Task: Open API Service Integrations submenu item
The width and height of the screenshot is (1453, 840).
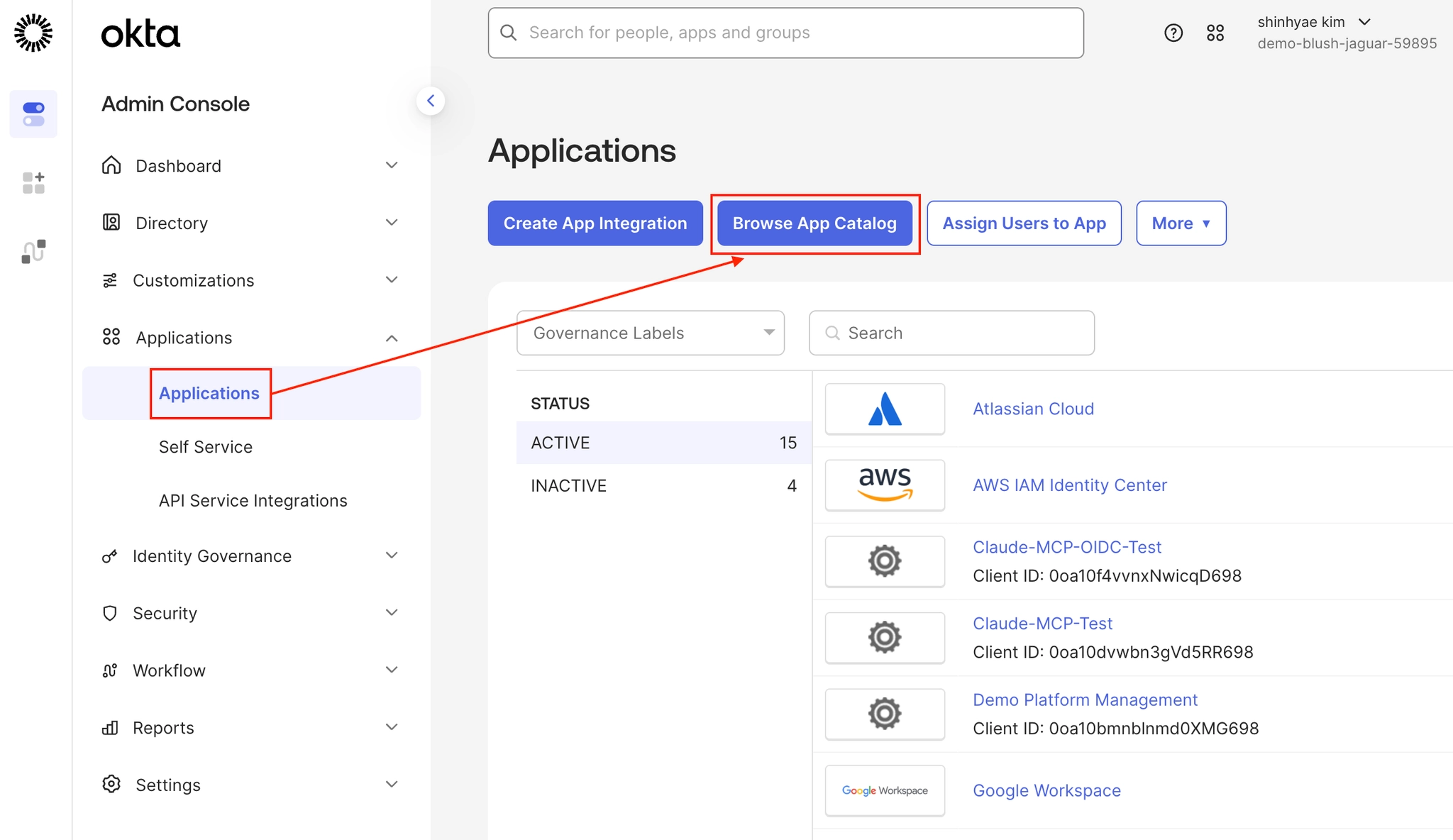Action: (253, 501)
